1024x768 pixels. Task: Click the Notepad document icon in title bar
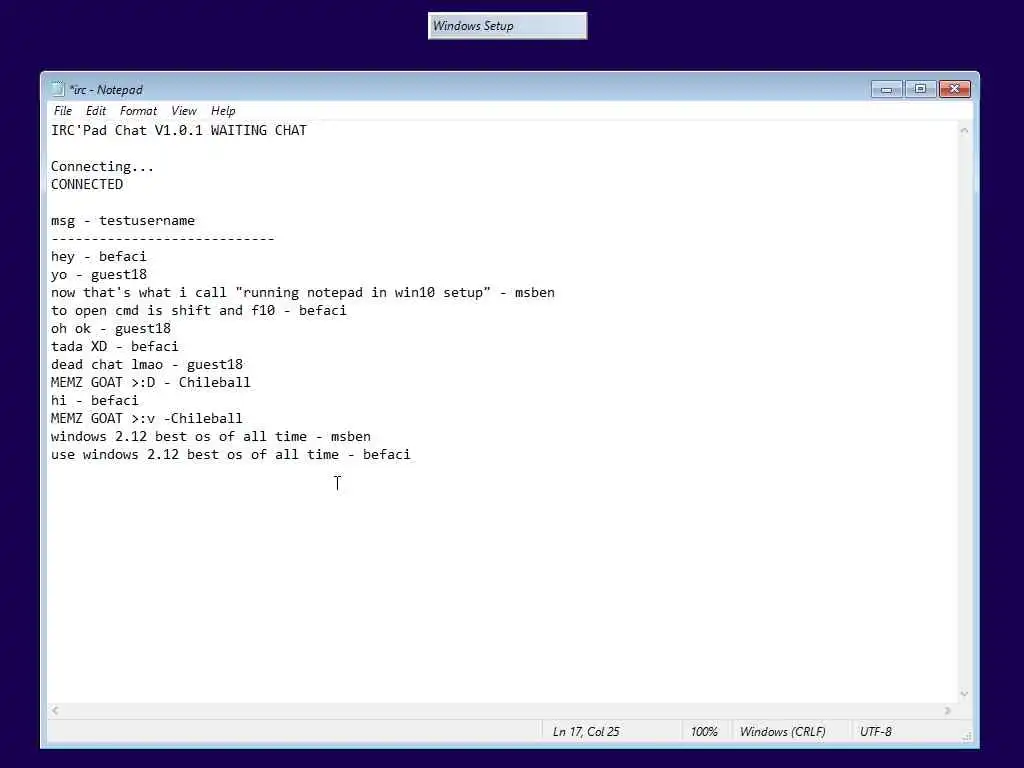tap(57, 89)
